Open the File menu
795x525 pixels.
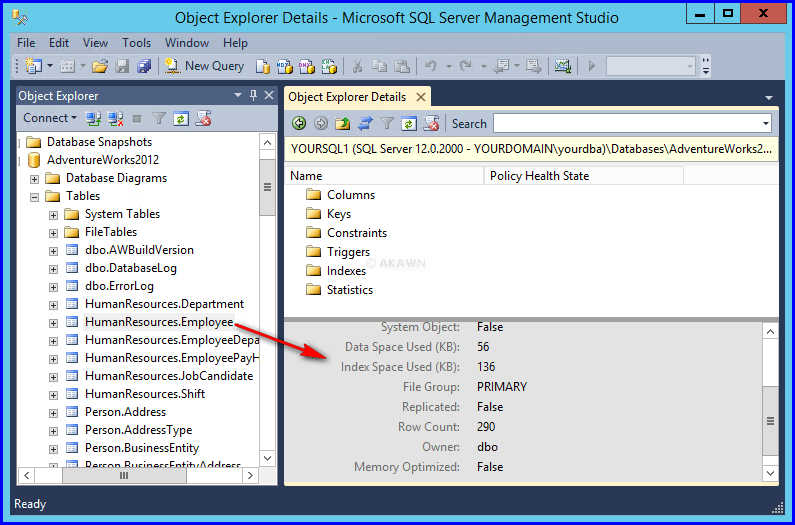click(x=26, y=43)
